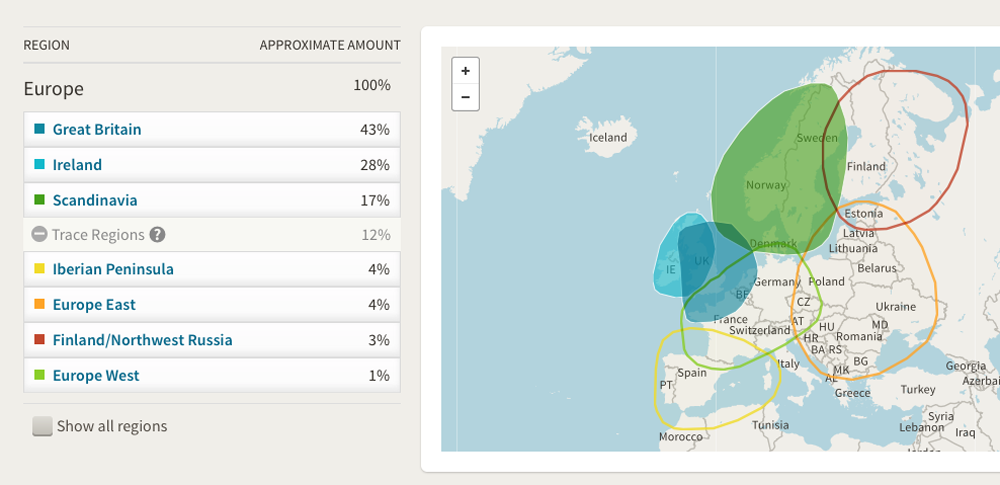Click Scandinavia green color swatch
Image resolution: width=1000 pixels, height=485 pixels.
coord(39,200)
